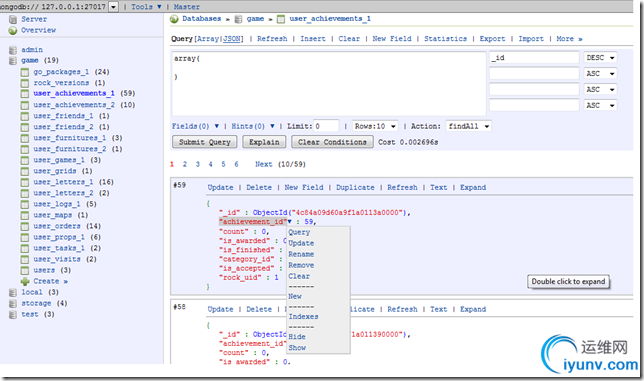Click the Limit input field
This screenshot has width=644, height=381.
tap(326, 126)
